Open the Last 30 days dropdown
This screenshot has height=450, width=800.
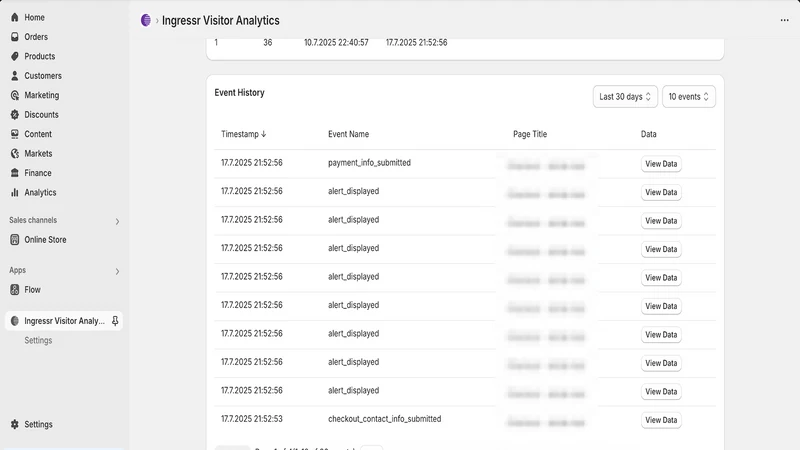[625, 96]
